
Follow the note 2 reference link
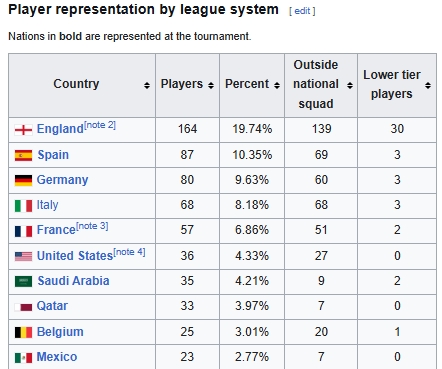(x=100, y=125)
